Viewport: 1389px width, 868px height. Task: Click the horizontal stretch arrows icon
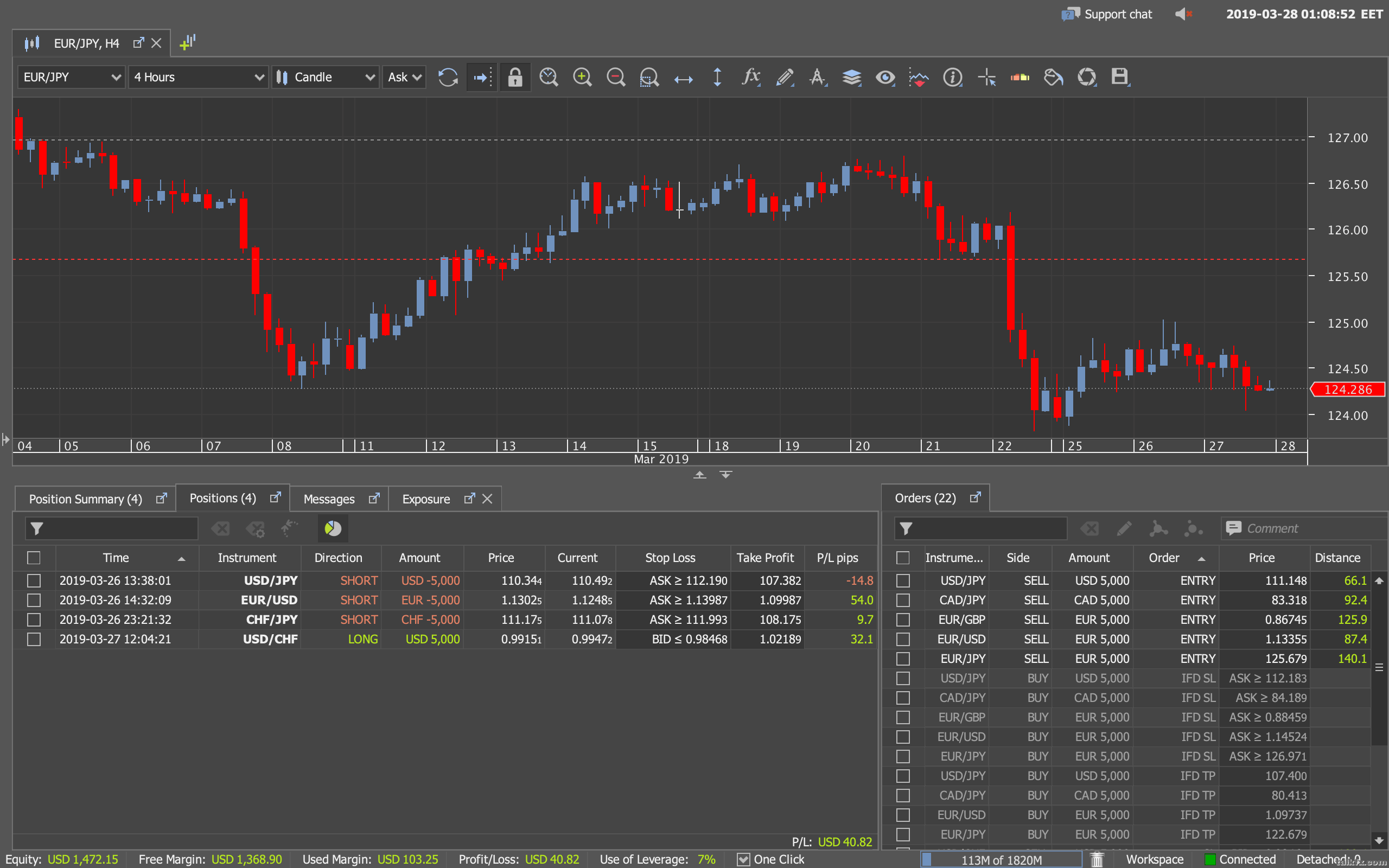683,79
